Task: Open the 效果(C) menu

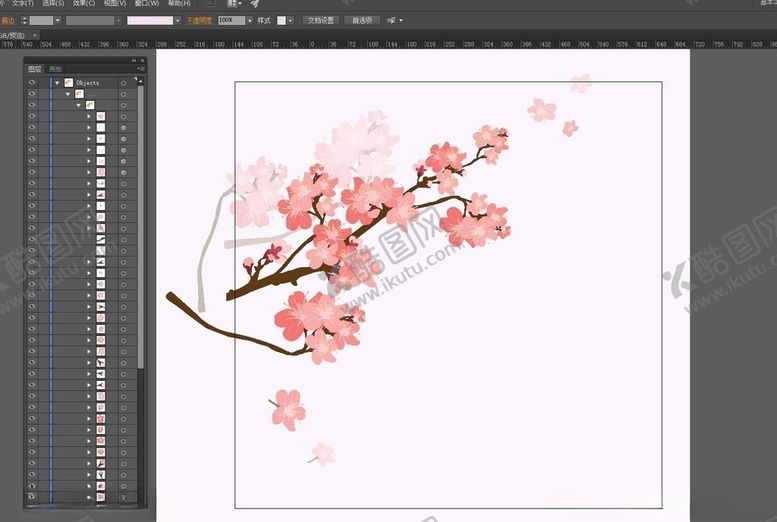Action: pos(84,3)
